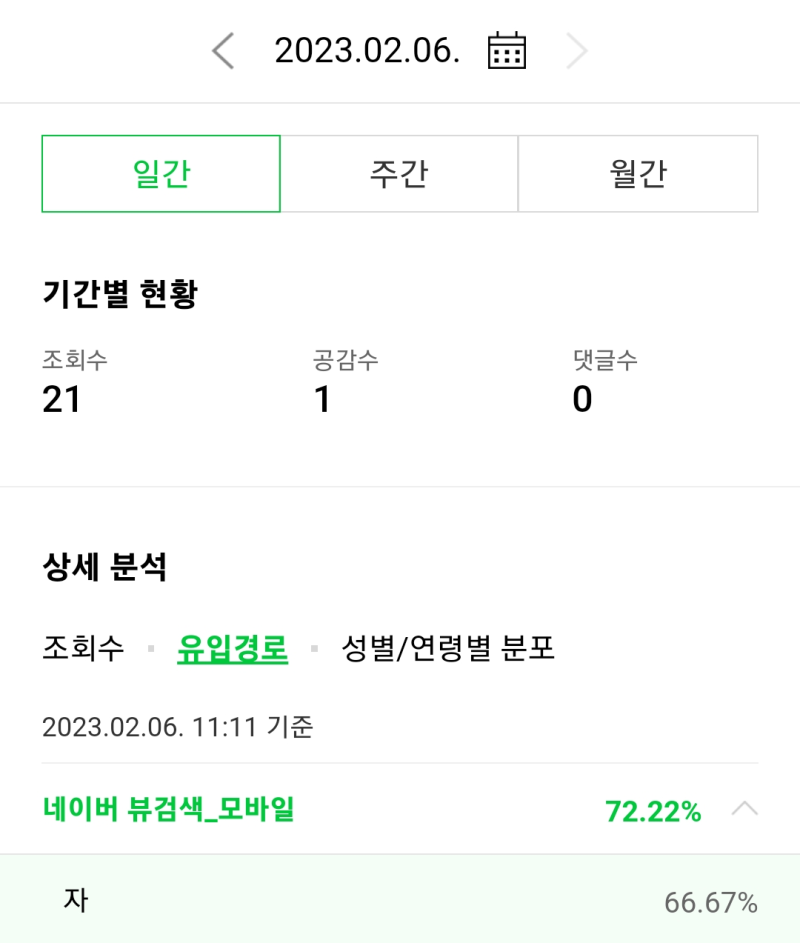This screenshot has height=943, width=800.
Task: Tap the 네이버 뷰검색_모바일 referrer label
Action: (168, 809)
